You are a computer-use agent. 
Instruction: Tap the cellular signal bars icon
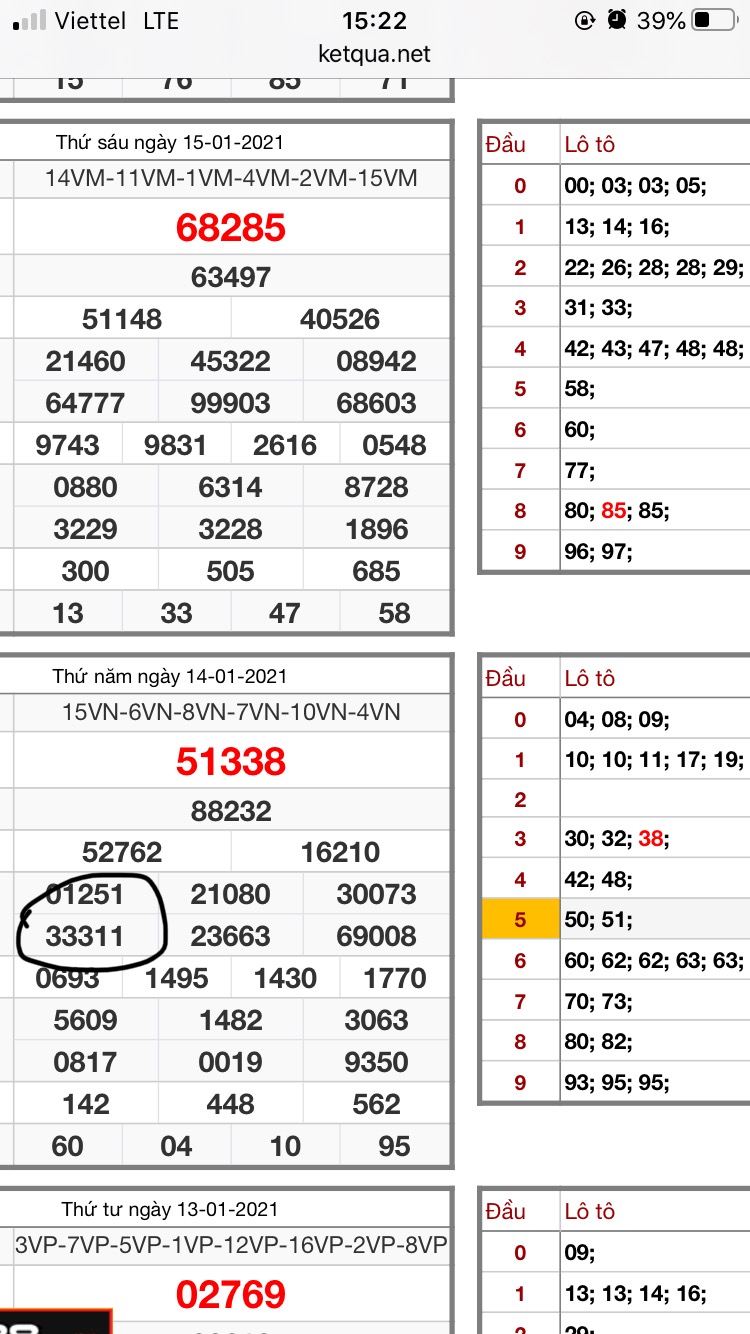29,19
